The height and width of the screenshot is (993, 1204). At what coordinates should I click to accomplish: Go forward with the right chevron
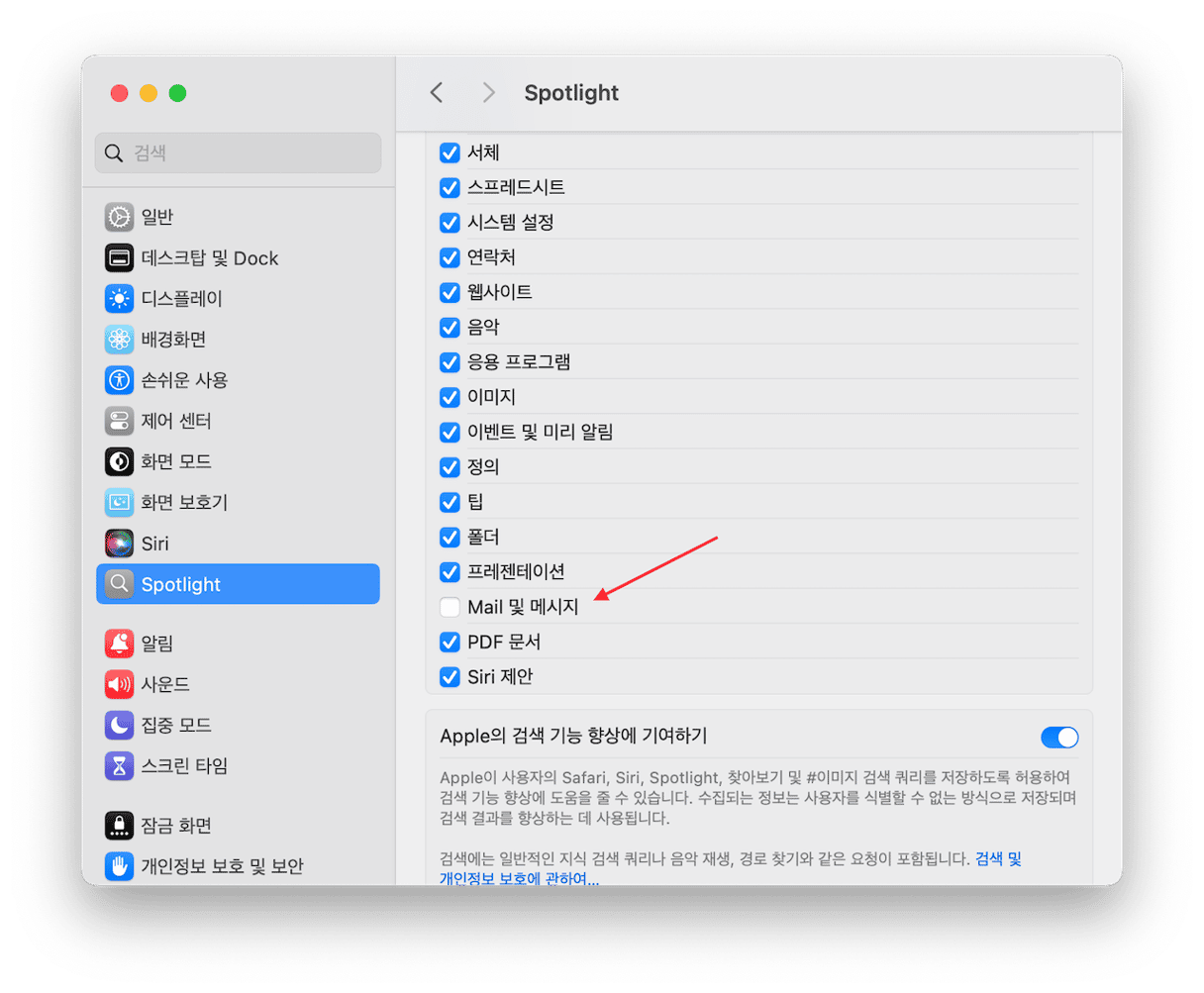pos(488,92)
